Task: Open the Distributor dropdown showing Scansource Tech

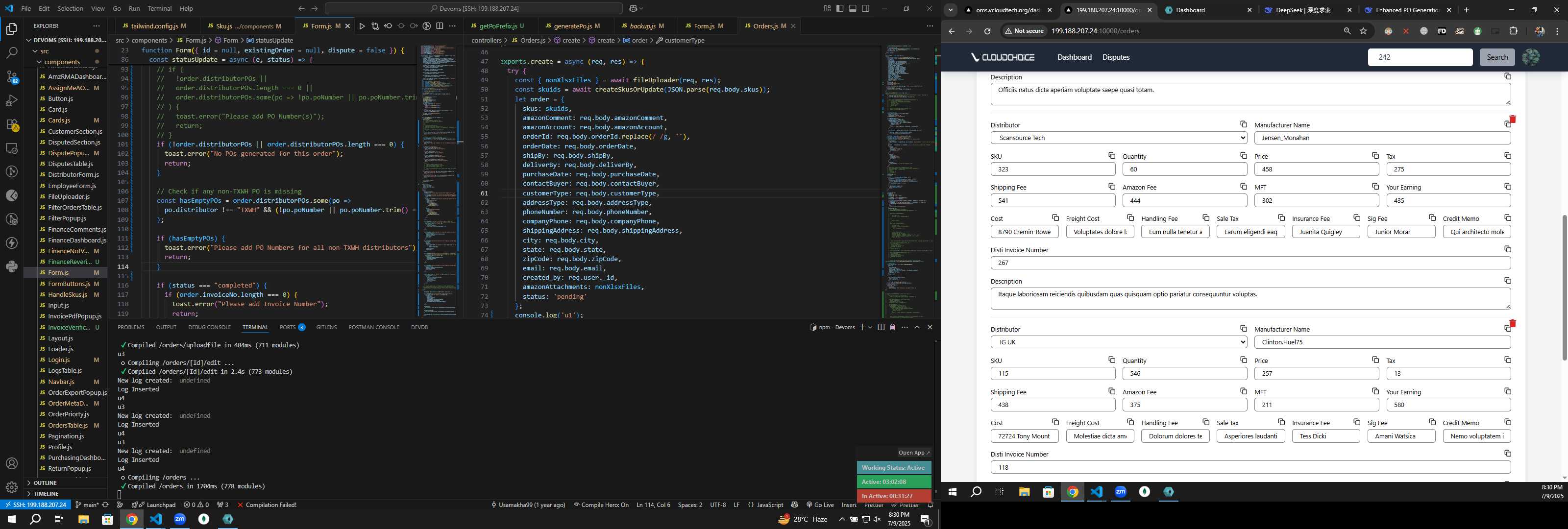Action: point(1119,138)
